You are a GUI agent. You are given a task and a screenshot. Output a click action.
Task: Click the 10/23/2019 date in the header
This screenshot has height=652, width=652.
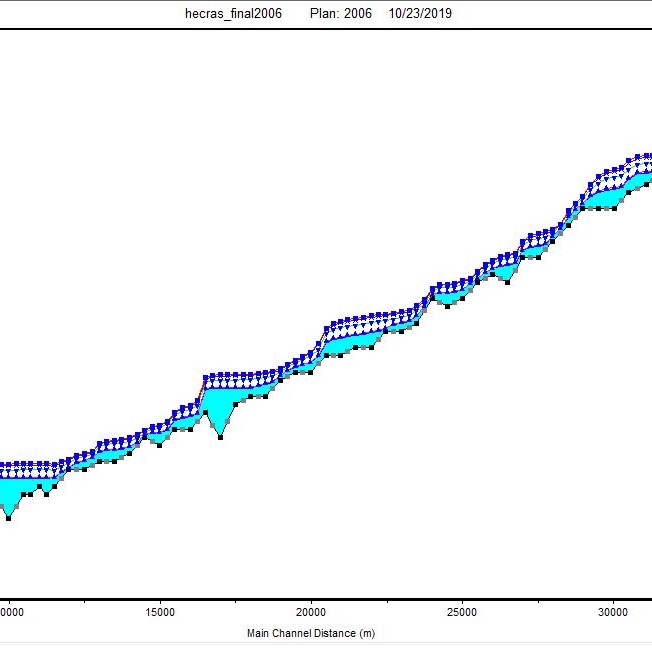pyautogui.click(x=420, y=14)
